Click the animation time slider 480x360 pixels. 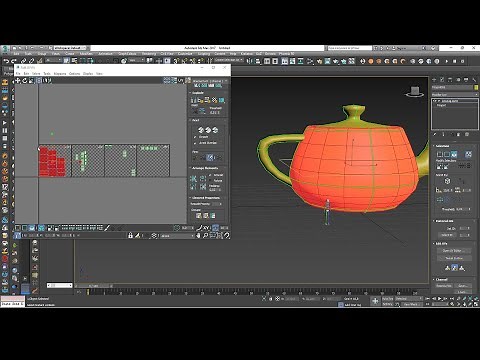93,286
